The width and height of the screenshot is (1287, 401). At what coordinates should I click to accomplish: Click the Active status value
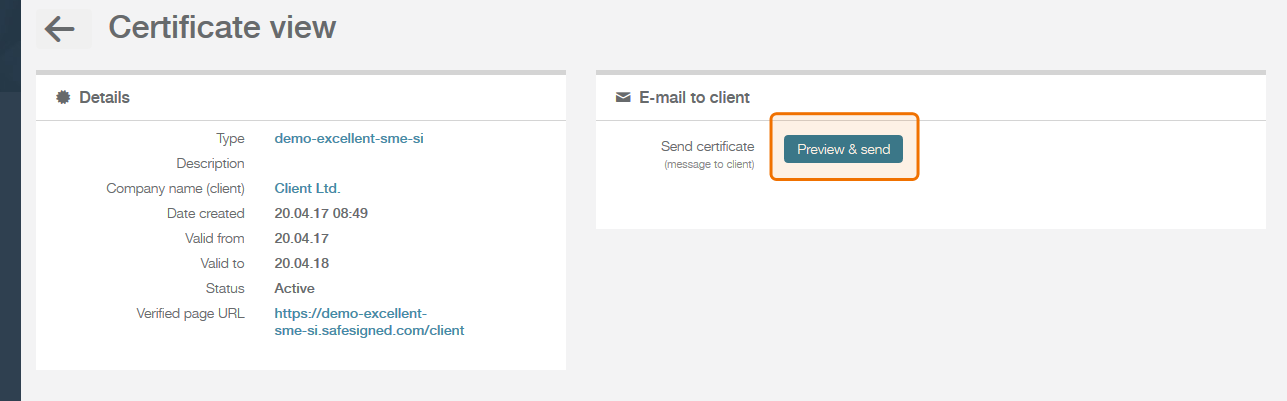point(295,288)
